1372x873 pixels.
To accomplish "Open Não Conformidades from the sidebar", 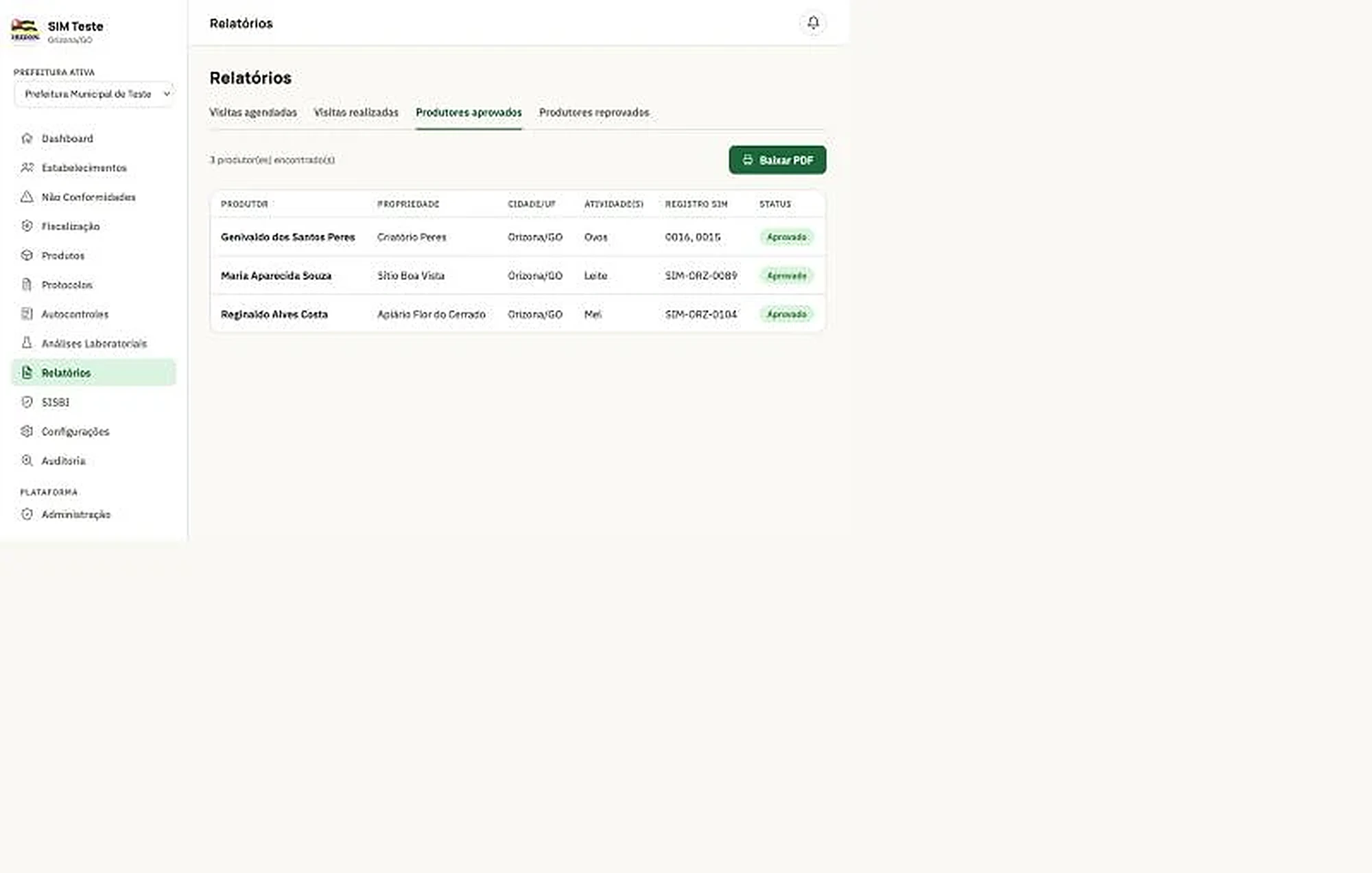I will [x=88, y=197].
